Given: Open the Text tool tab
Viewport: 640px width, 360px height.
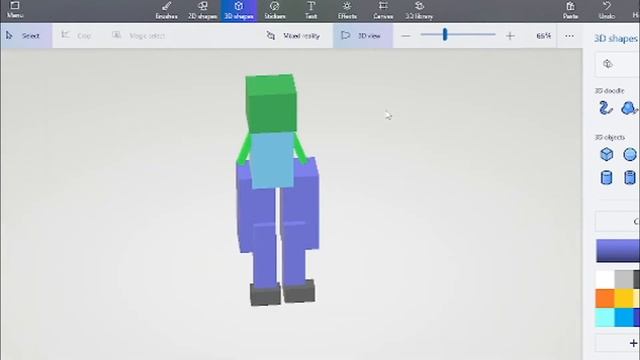Looking at the screenshot, I should pyautogui.click(x=311, y=11).
